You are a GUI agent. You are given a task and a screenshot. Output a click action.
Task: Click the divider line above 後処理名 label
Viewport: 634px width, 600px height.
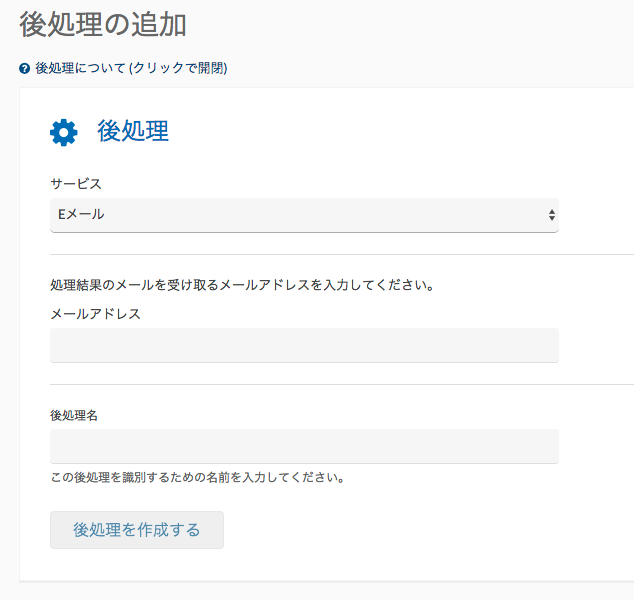click(x=342, y=385)
